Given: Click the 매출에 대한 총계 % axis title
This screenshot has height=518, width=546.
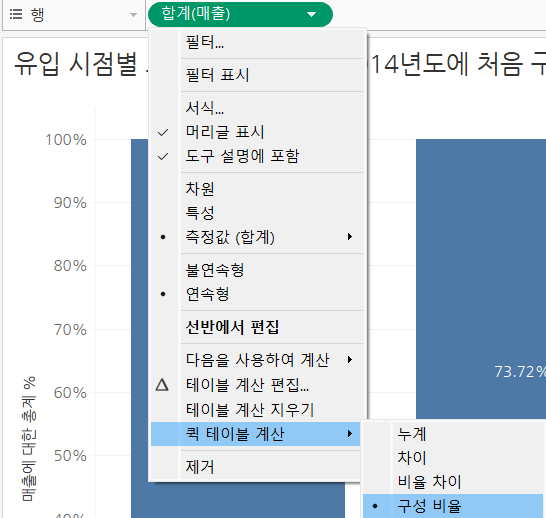Looking at the screenshot, I should 29,439.
